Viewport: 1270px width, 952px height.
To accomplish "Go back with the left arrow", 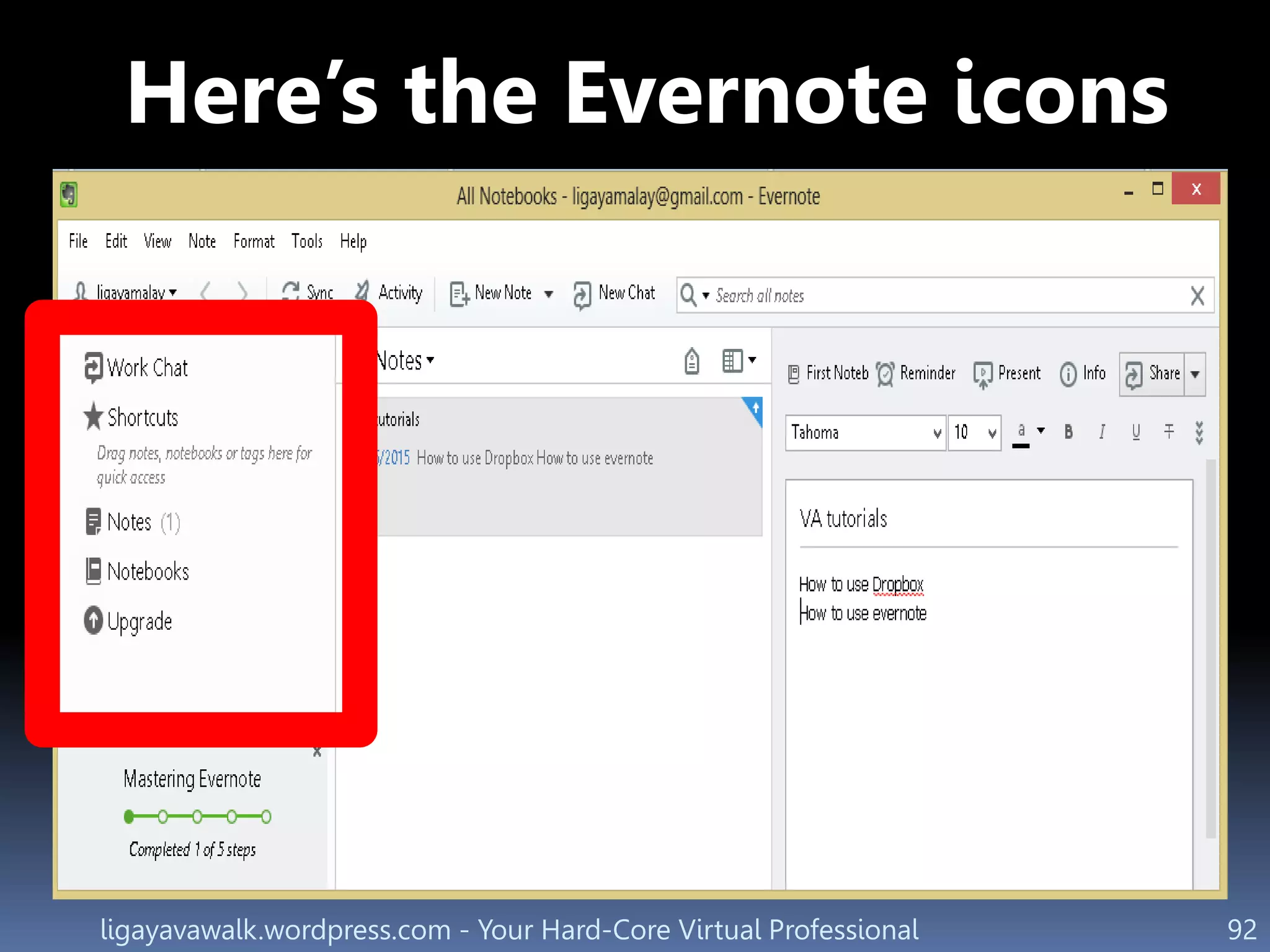I will pos(206,291).
